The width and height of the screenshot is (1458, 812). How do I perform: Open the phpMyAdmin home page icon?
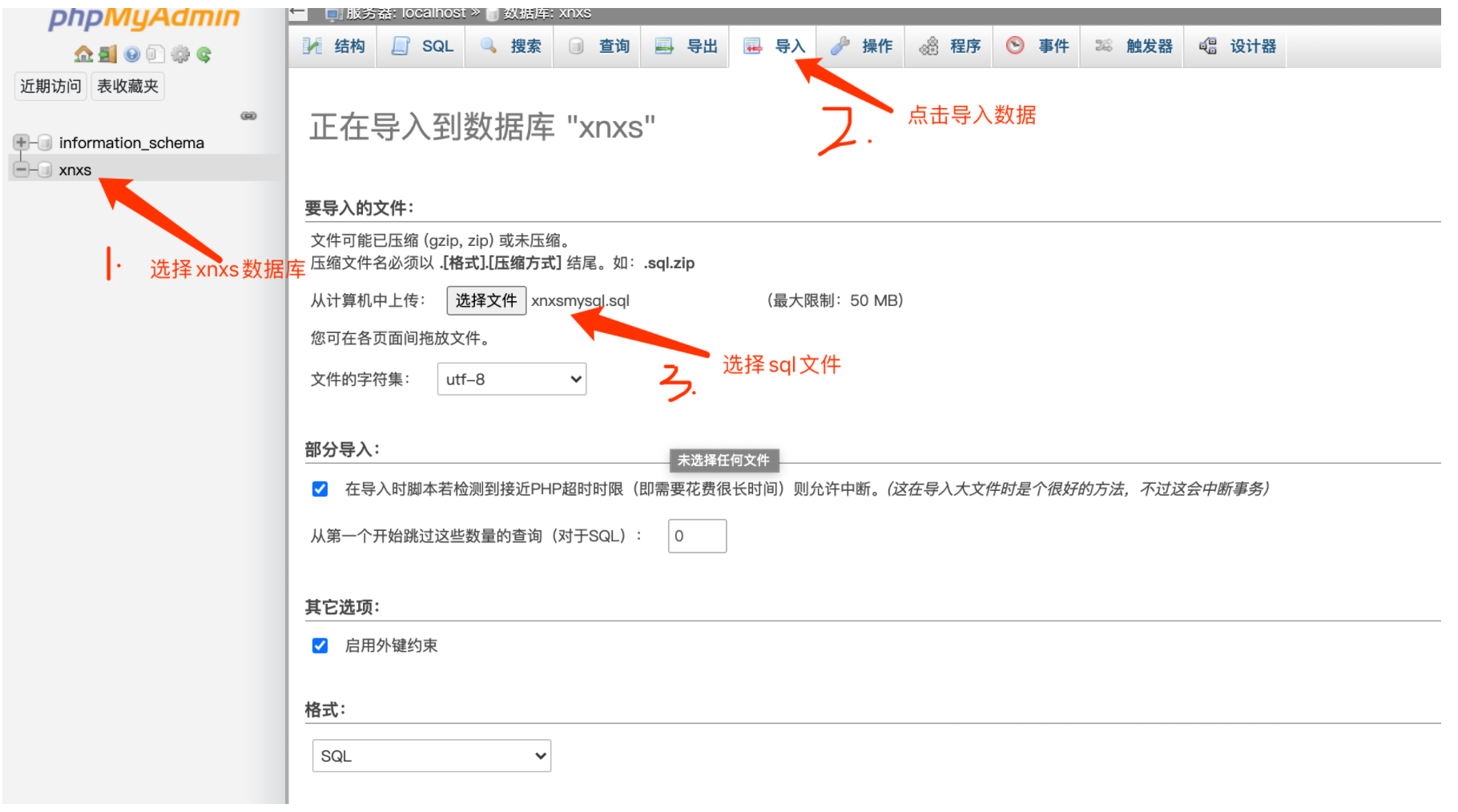[x=84, y=54]
